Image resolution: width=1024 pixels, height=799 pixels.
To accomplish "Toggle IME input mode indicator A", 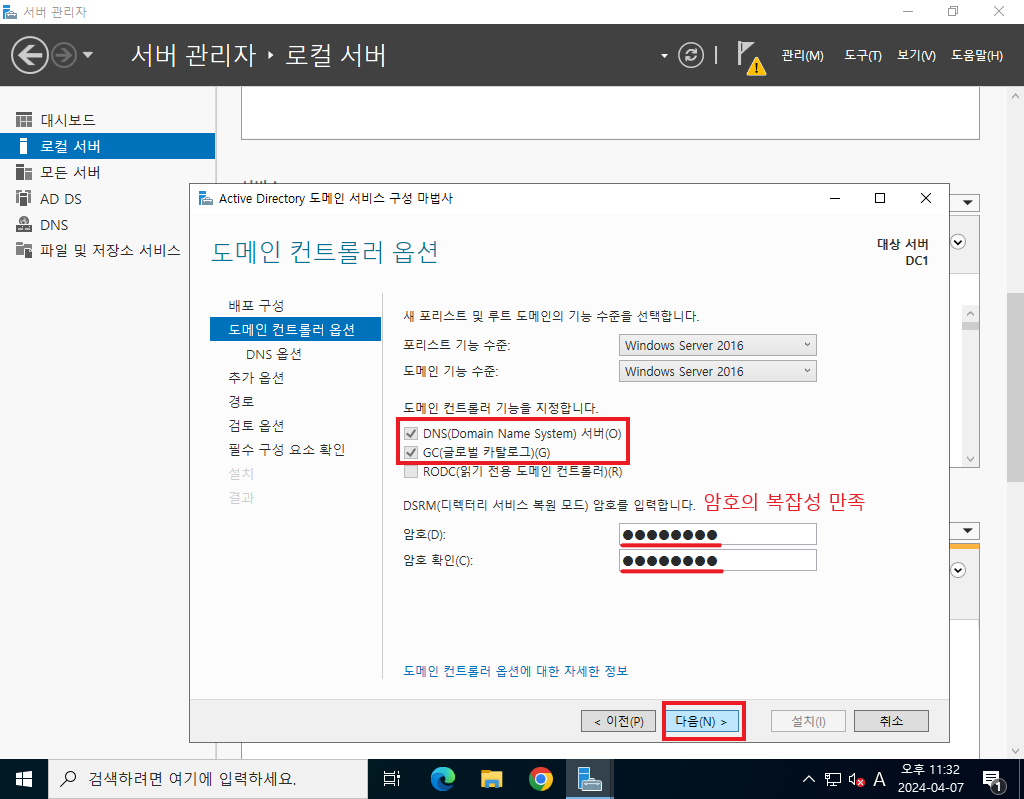I will point(879,779).
